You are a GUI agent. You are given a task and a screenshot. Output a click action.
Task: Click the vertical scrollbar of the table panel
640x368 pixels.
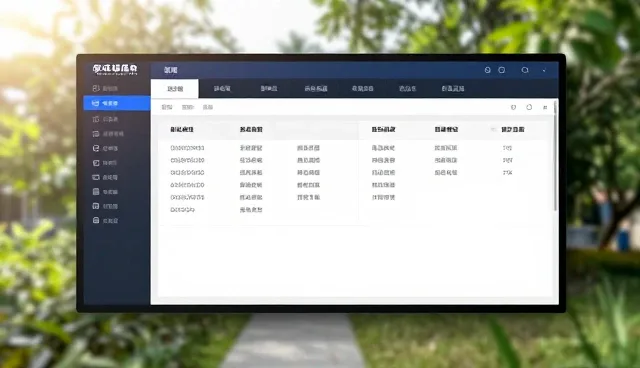pyautogui.click(x=555, y=156)
